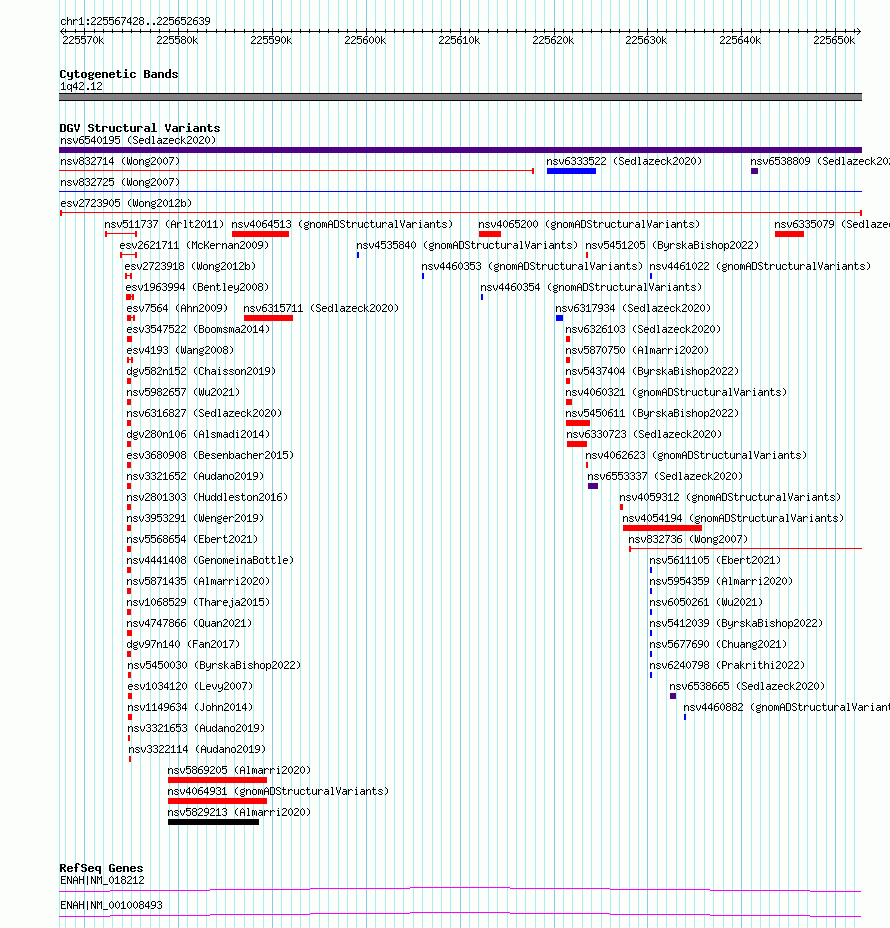Open nsv4461022 (gnomADStructuralVariants) entry
This screenshot has height=928, width=890.
pyautogui.click(x=760, y=266)
